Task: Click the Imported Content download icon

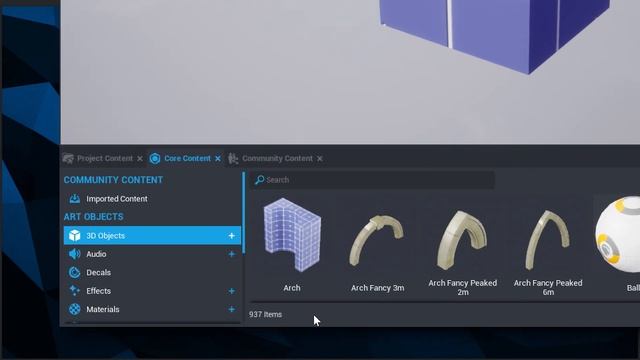Action: [74, 199]
